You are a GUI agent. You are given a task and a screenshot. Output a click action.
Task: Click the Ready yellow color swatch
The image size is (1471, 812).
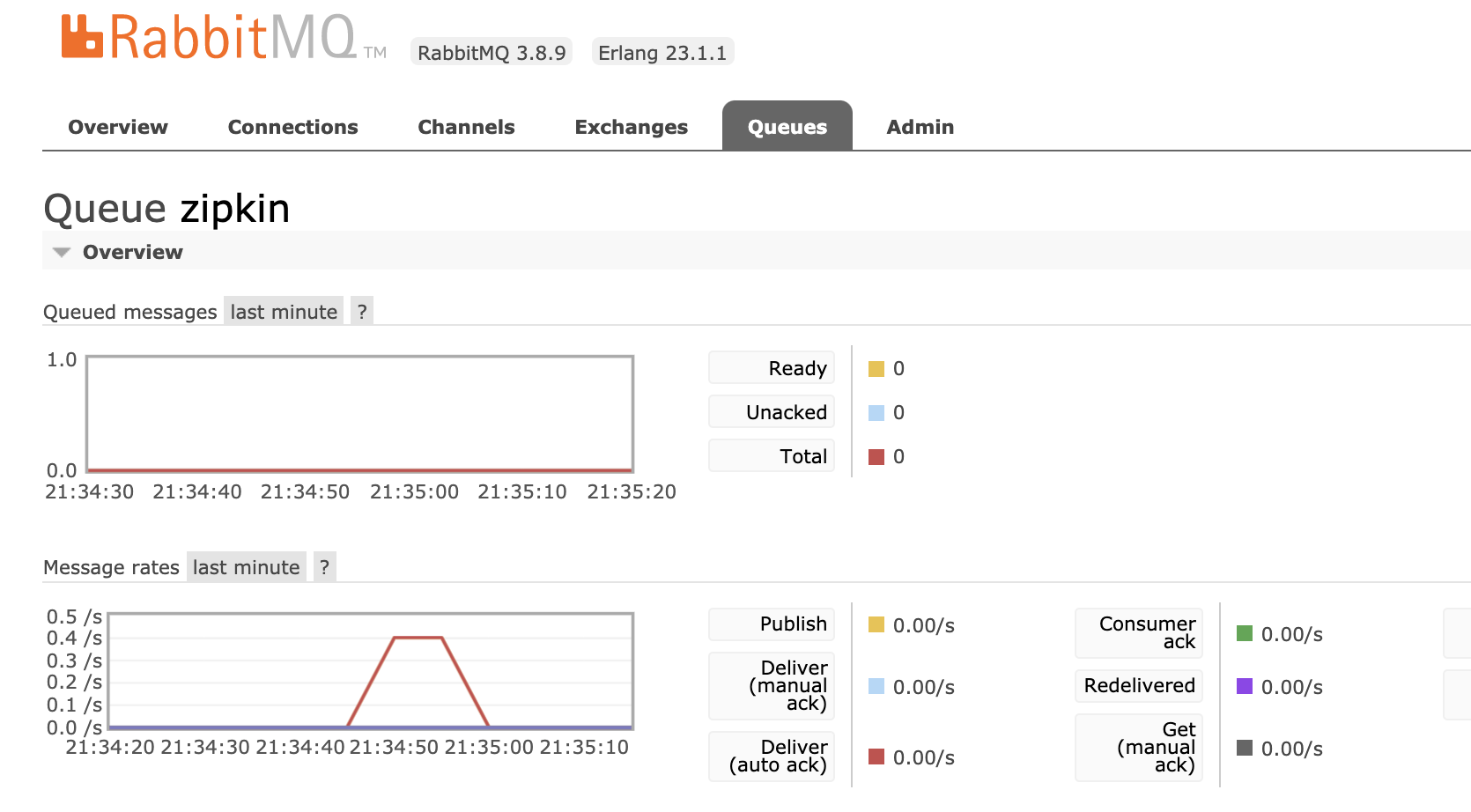point(876,369)
